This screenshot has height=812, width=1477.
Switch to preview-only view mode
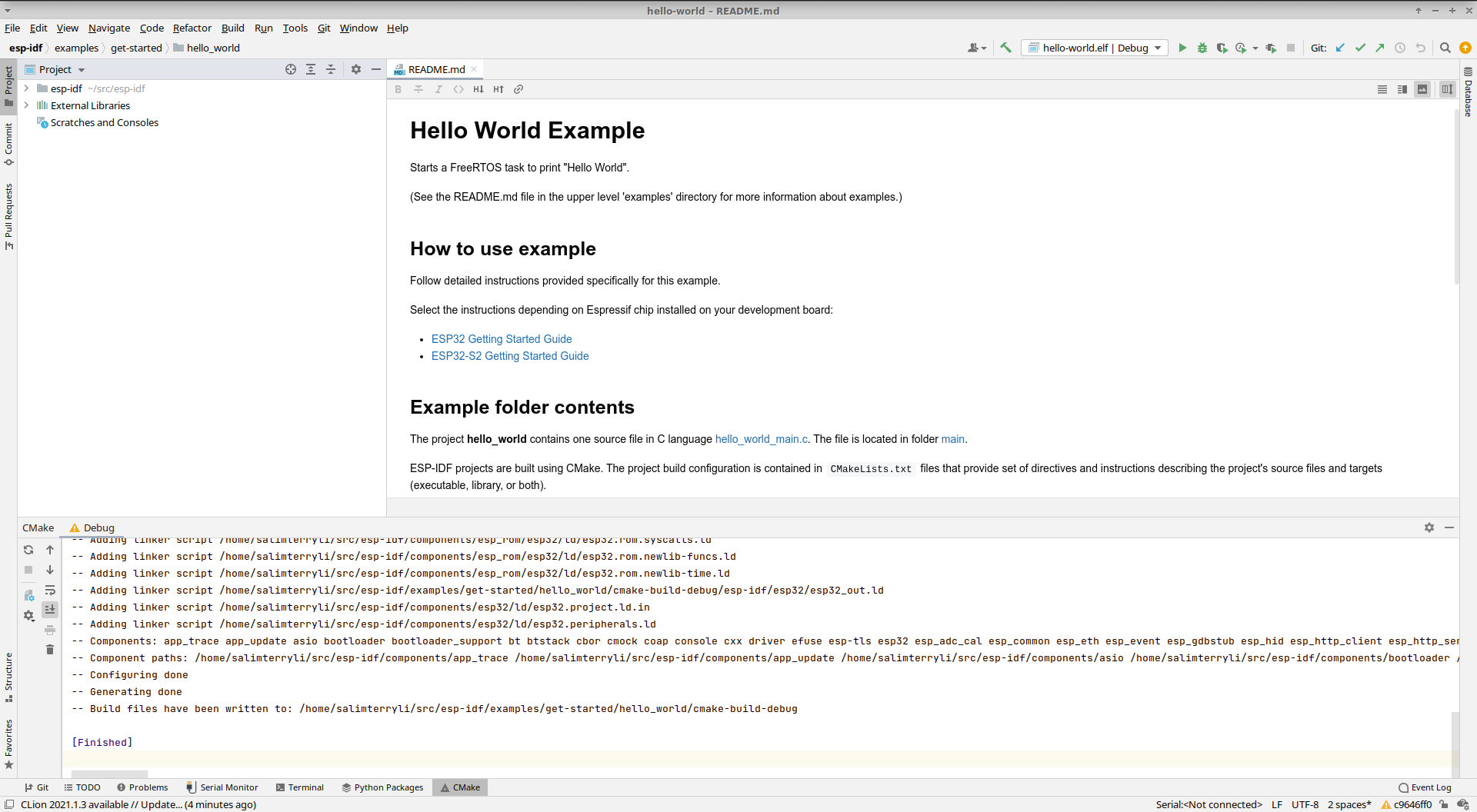pyautogui.click(x=1422, y=89)
